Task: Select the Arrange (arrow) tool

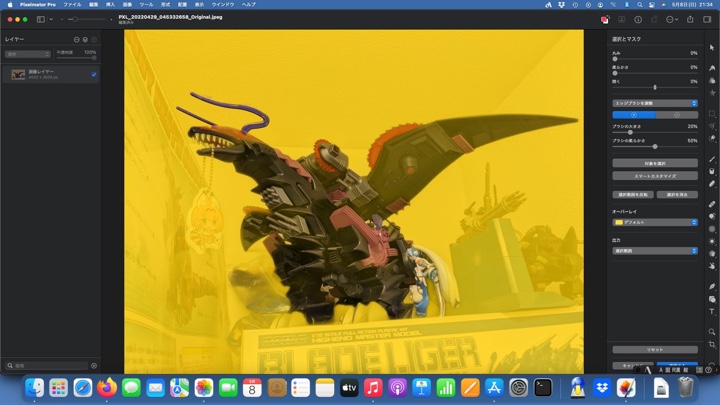Action: pyautogui.click(x=712, y=47)
